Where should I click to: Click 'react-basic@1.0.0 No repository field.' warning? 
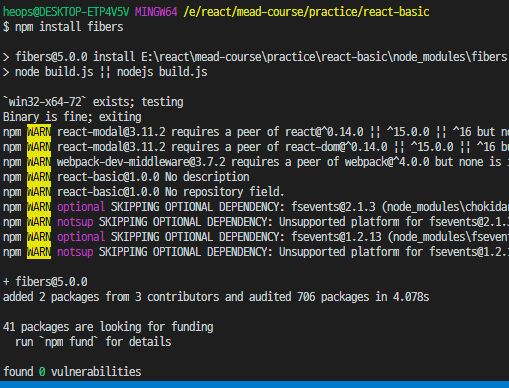click(171, 192)
